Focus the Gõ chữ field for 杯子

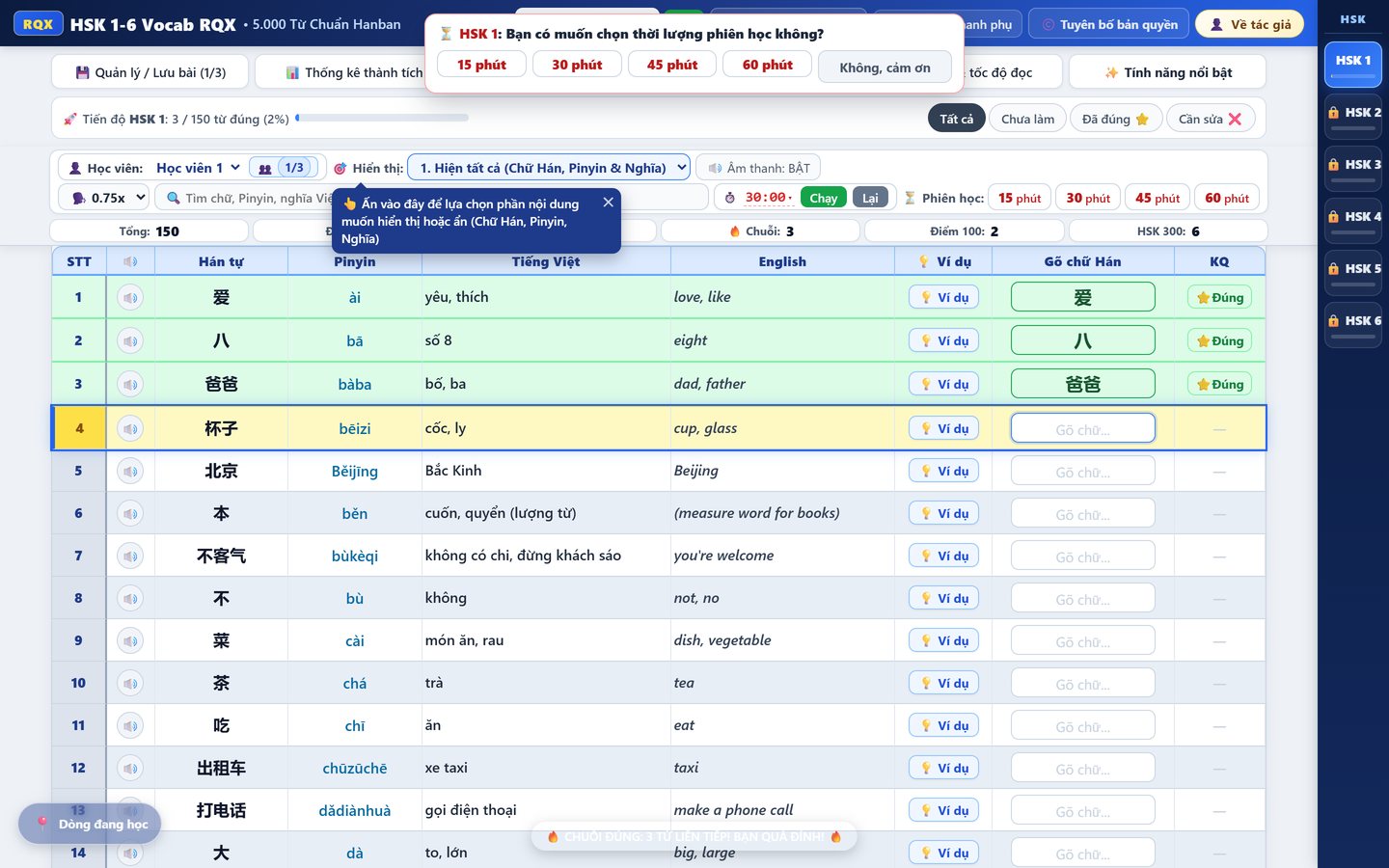click(x=1083, y=429)
